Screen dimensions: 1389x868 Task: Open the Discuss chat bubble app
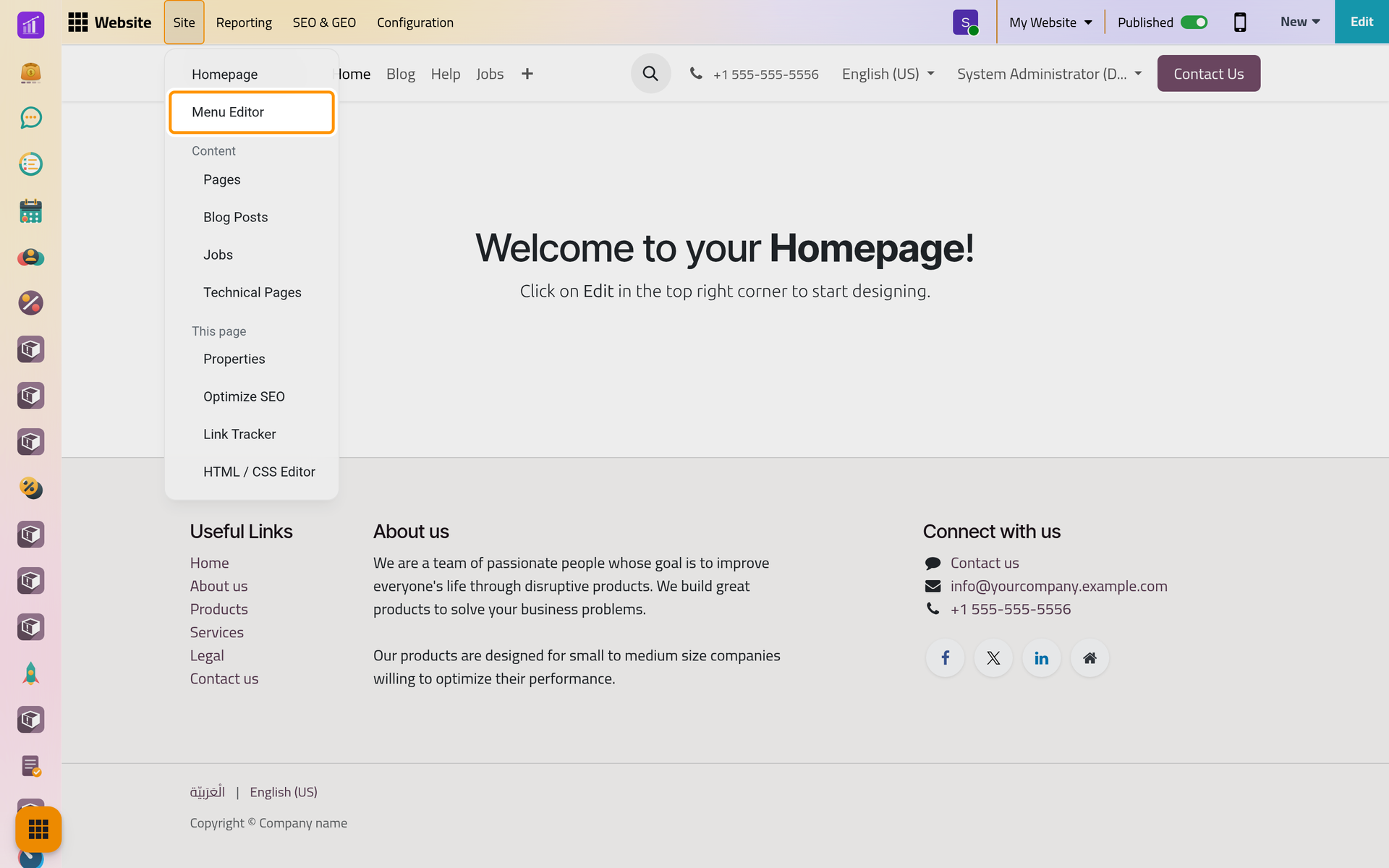coord(30,118)
